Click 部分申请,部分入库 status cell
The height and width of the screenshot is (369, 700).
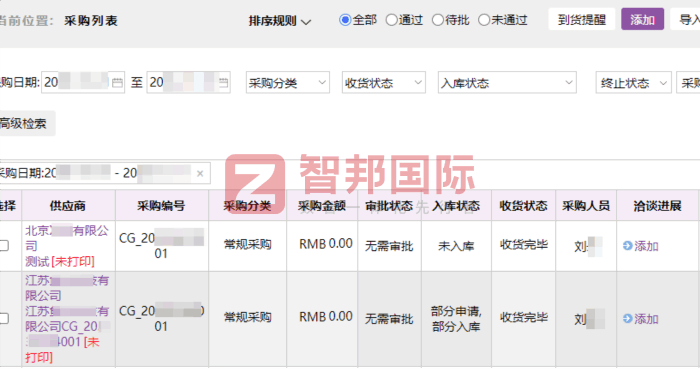[456, 319]
